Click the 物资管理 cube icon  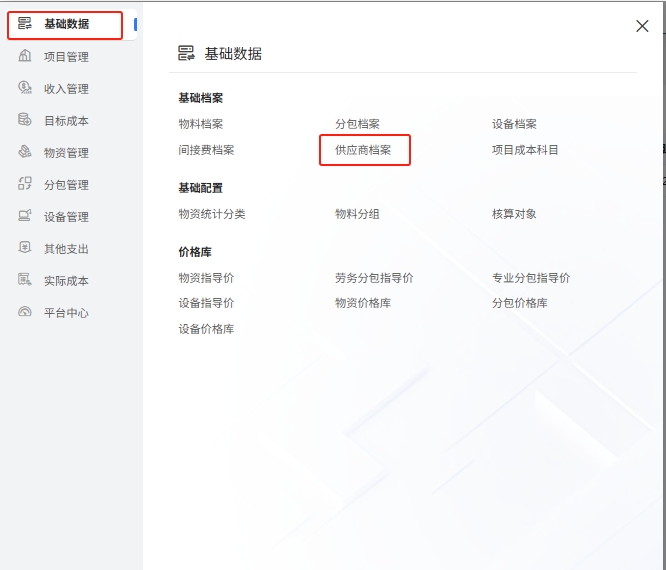(25, 152)
